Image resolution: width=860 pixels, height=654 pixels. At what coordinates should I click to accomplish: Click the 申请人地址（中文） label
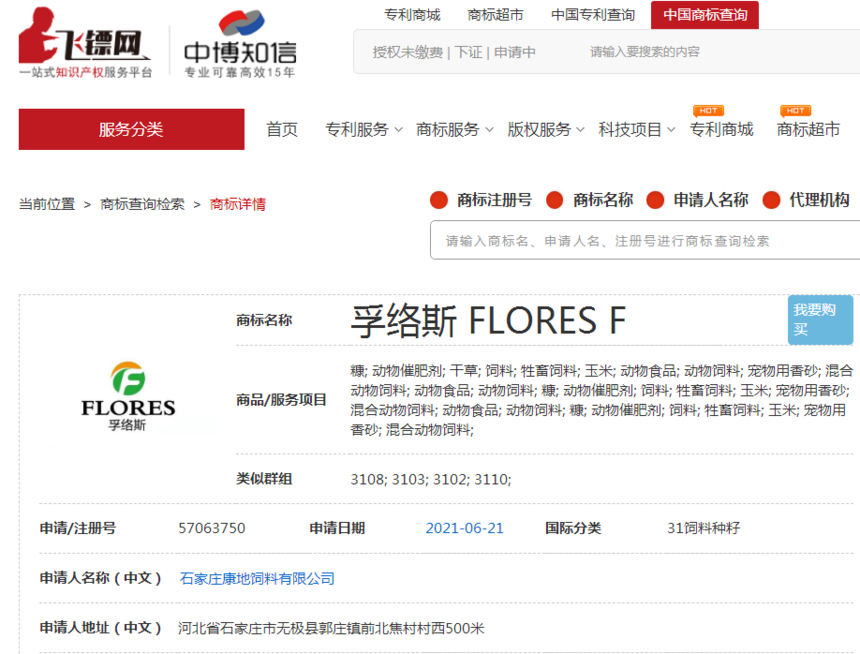click(101, 628)
